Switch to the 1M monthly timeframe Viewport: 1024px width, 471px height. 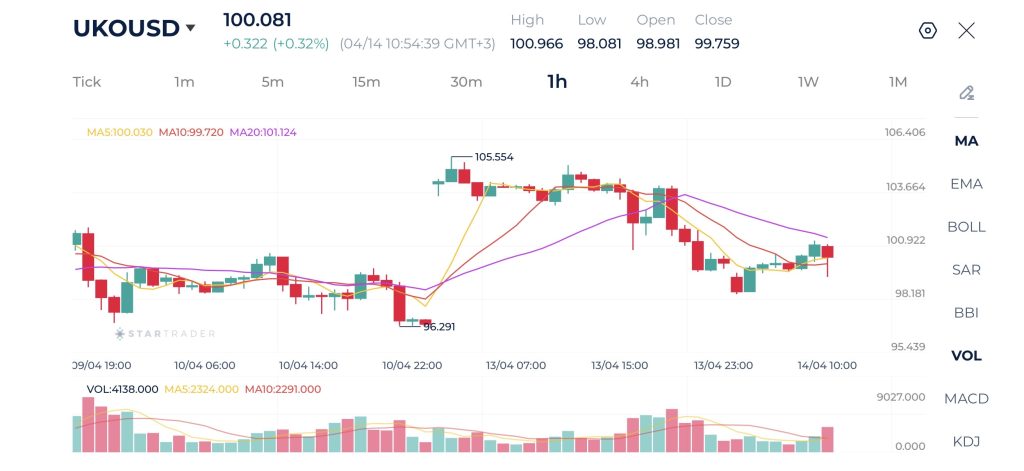[898, 82]
